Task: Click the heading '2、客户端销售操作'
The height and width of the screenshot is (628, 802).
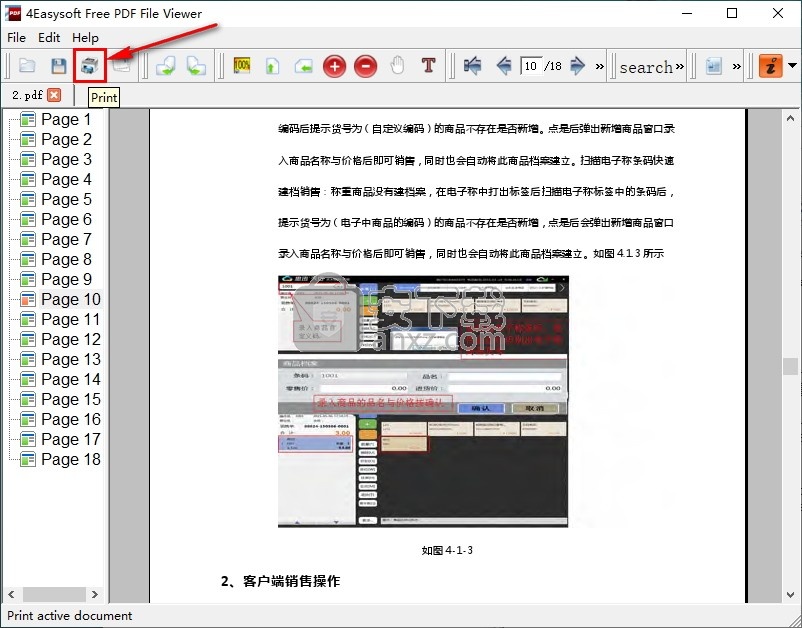Action: tap(280, 581)
